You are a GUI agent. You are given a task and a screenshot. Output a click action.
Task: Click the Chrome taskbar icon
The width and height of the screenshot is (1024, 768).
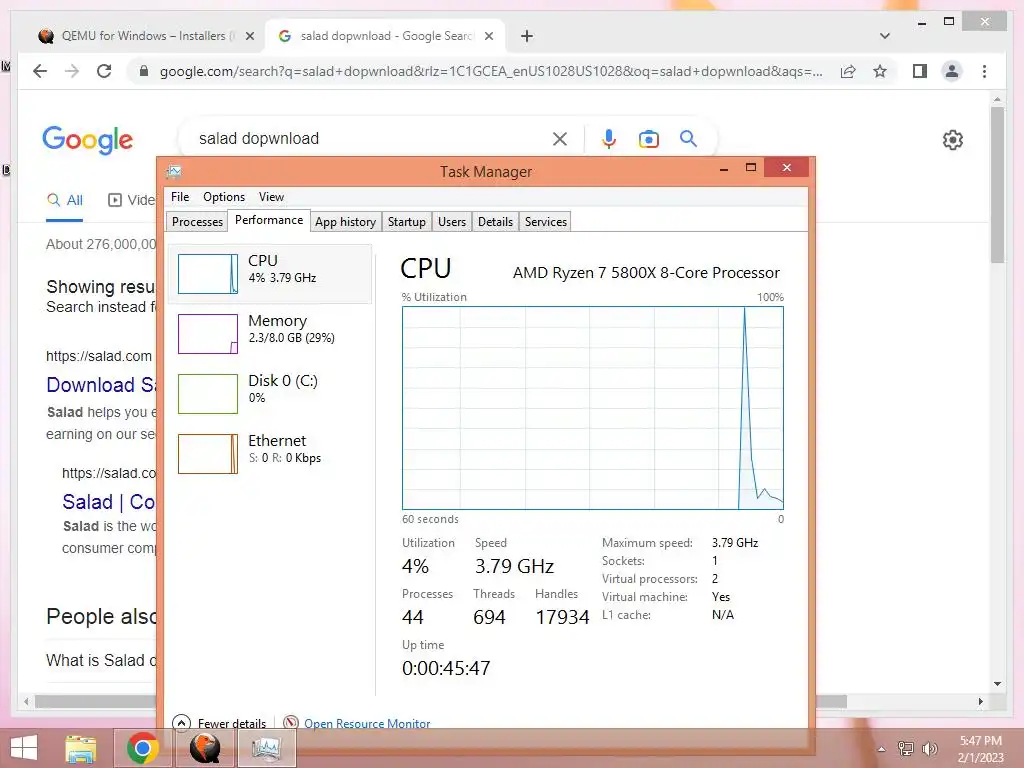[x=143, y=748]
